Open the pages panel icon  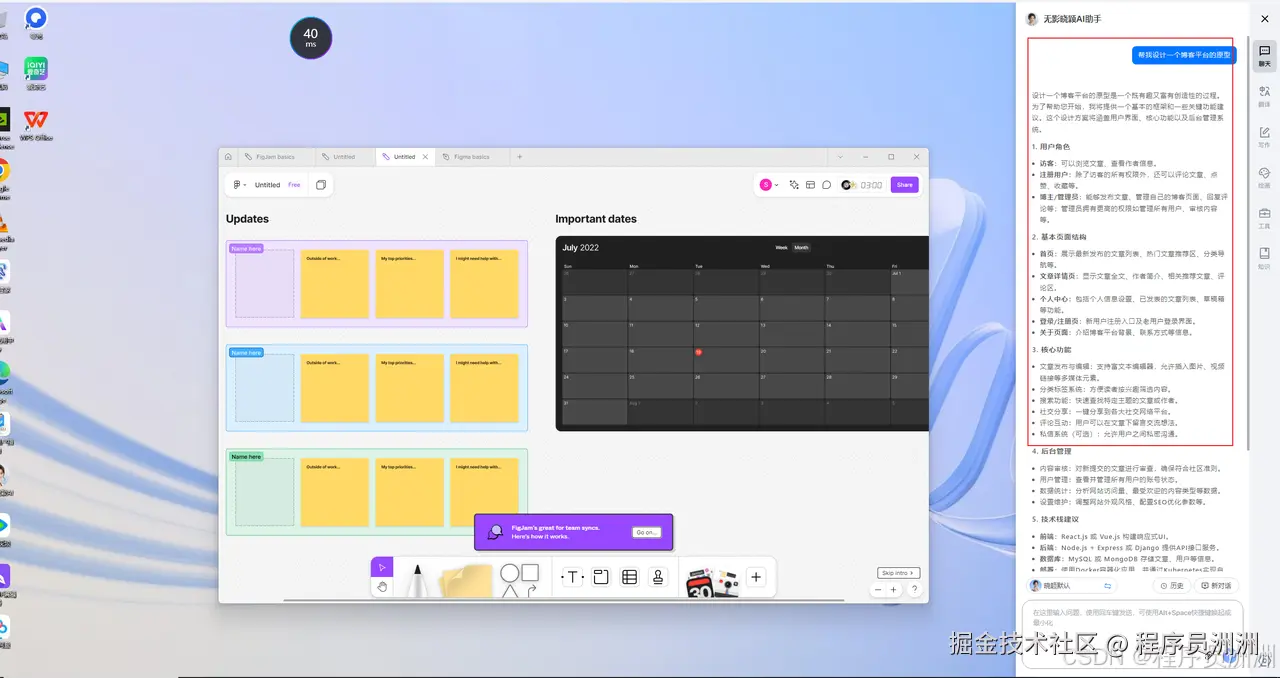point(321,185)
